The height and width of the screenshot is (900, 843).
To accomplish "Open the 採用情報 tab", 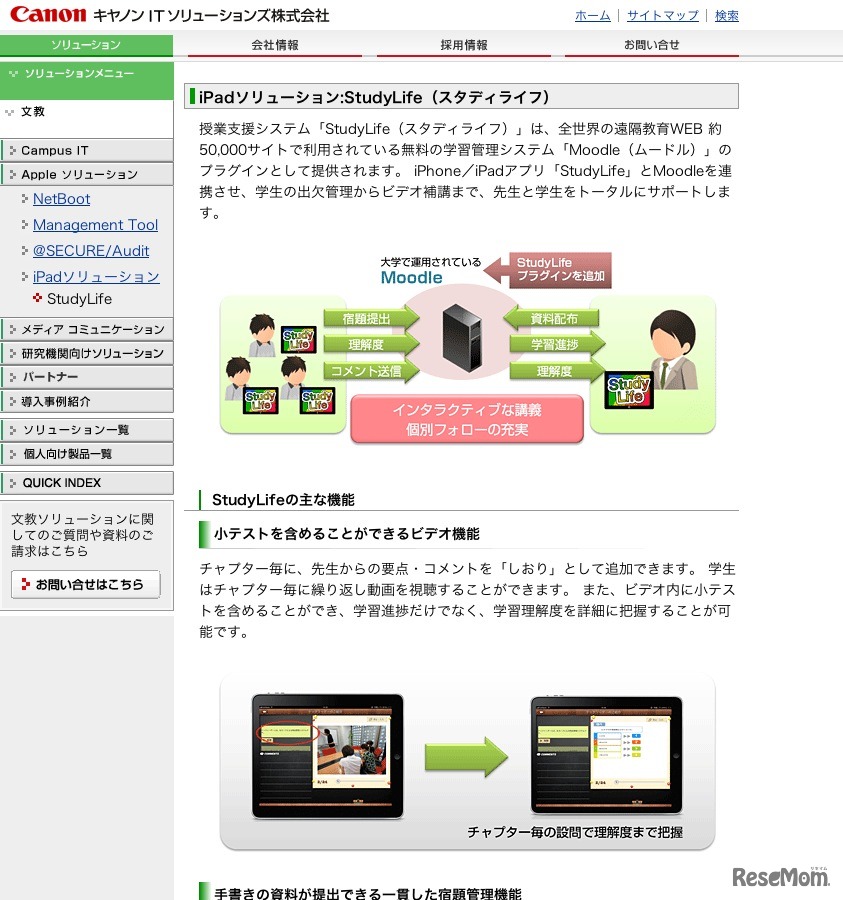I will tap(468, 44).
